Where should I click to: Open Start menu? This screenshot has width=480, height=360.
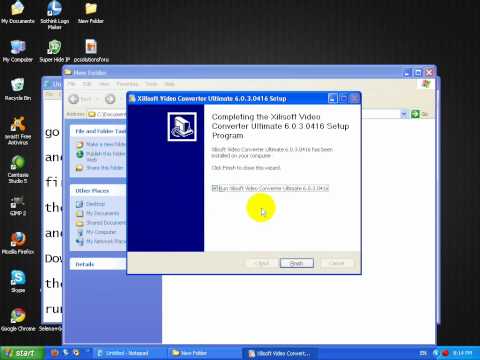point(22,353)
